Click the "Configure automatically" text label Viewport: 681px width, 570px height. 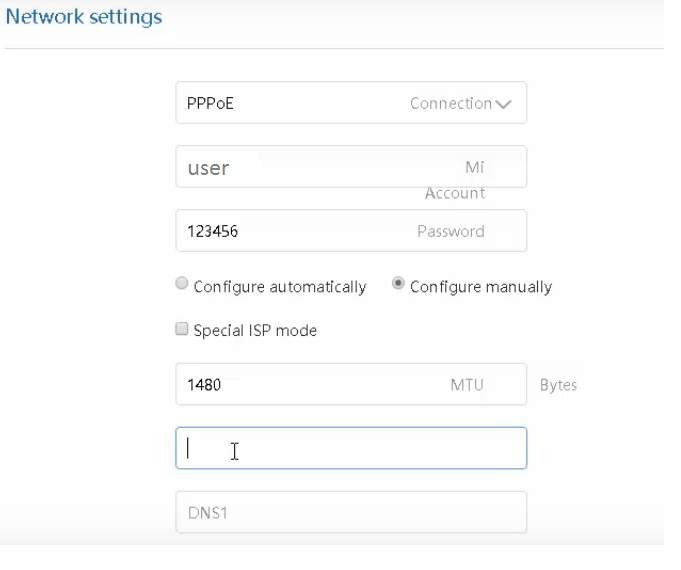280,287
